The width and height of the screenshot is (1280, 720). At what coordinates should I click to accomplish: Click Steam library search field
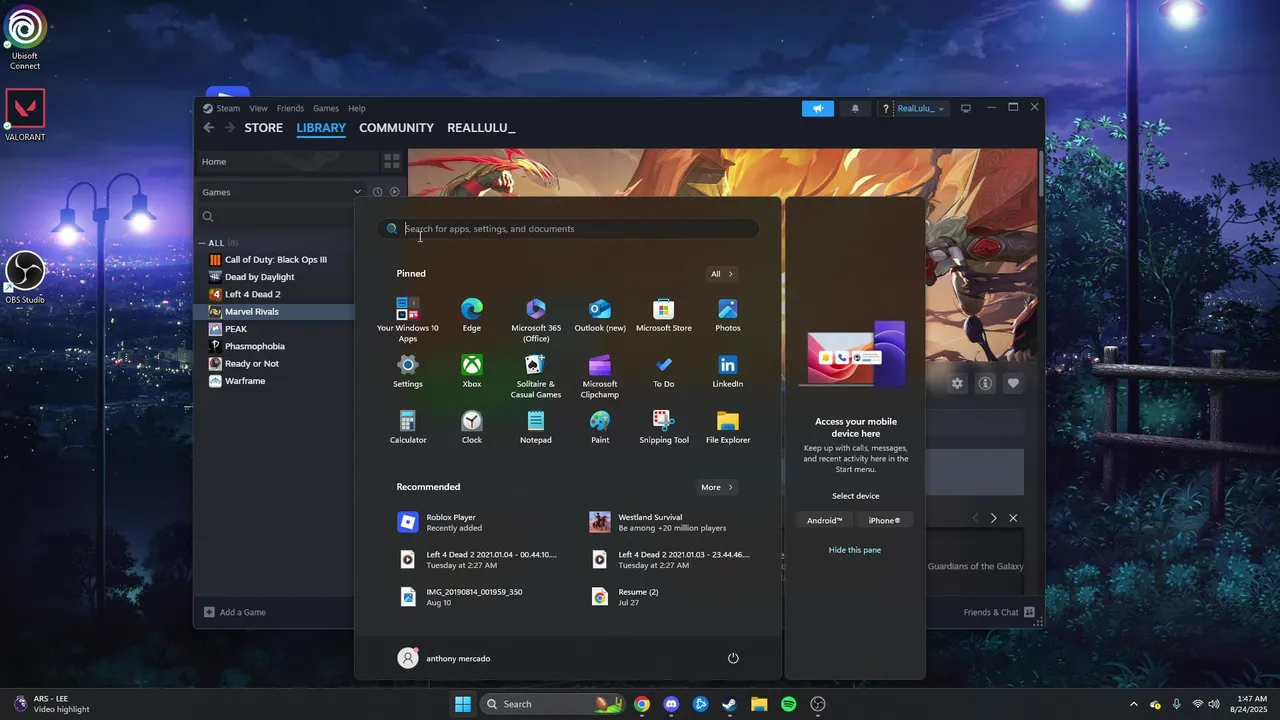point(275,216)
